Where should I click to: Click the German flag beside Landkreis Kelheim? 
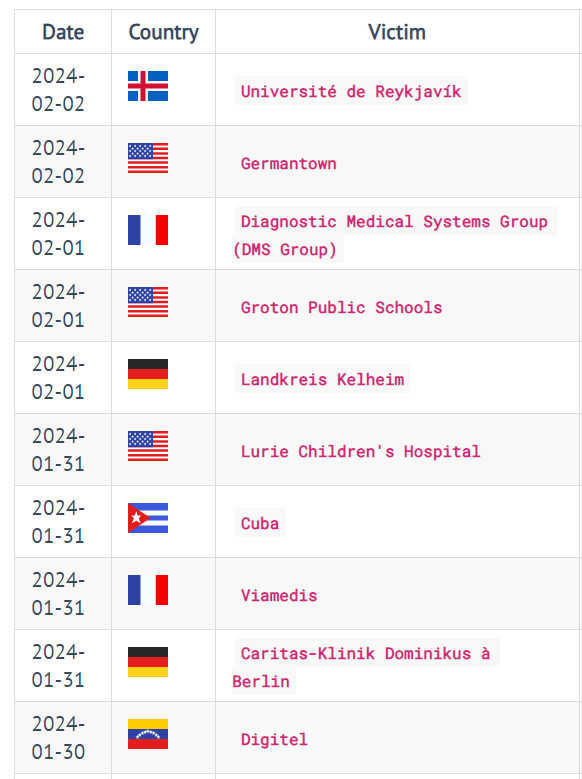(148, 374)
